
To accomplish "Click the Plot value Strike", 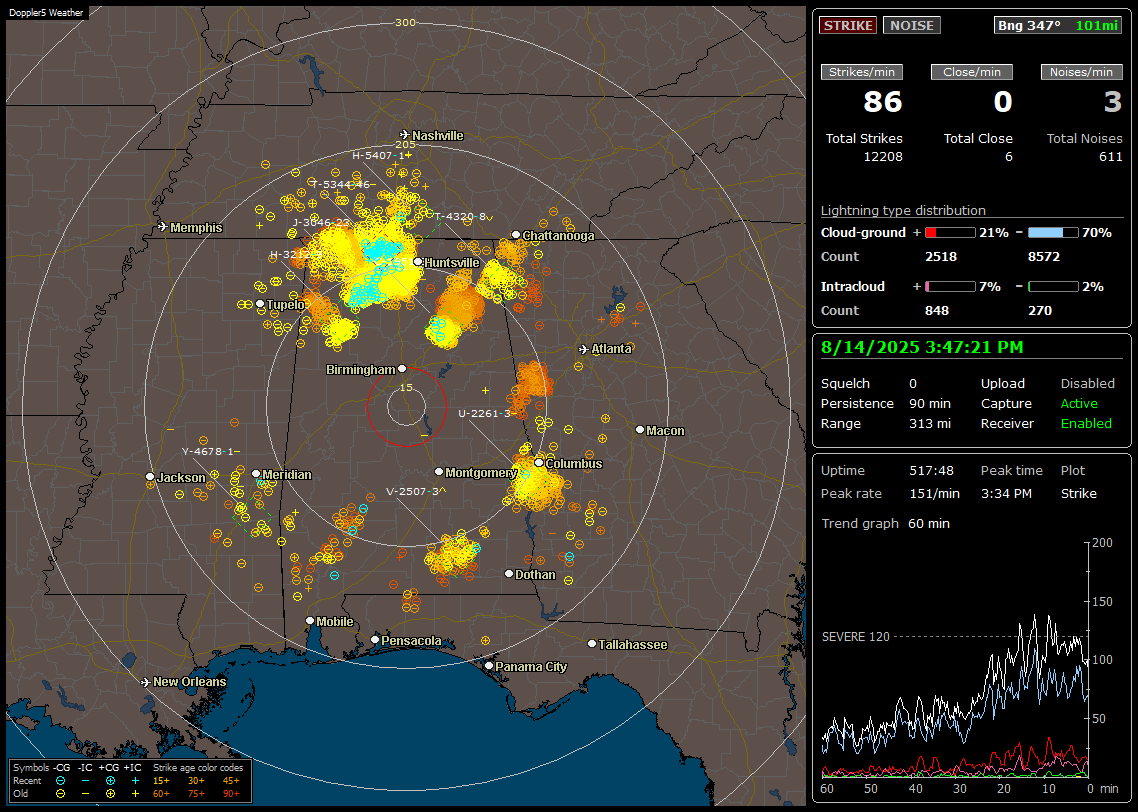I will click(1078, 493).
